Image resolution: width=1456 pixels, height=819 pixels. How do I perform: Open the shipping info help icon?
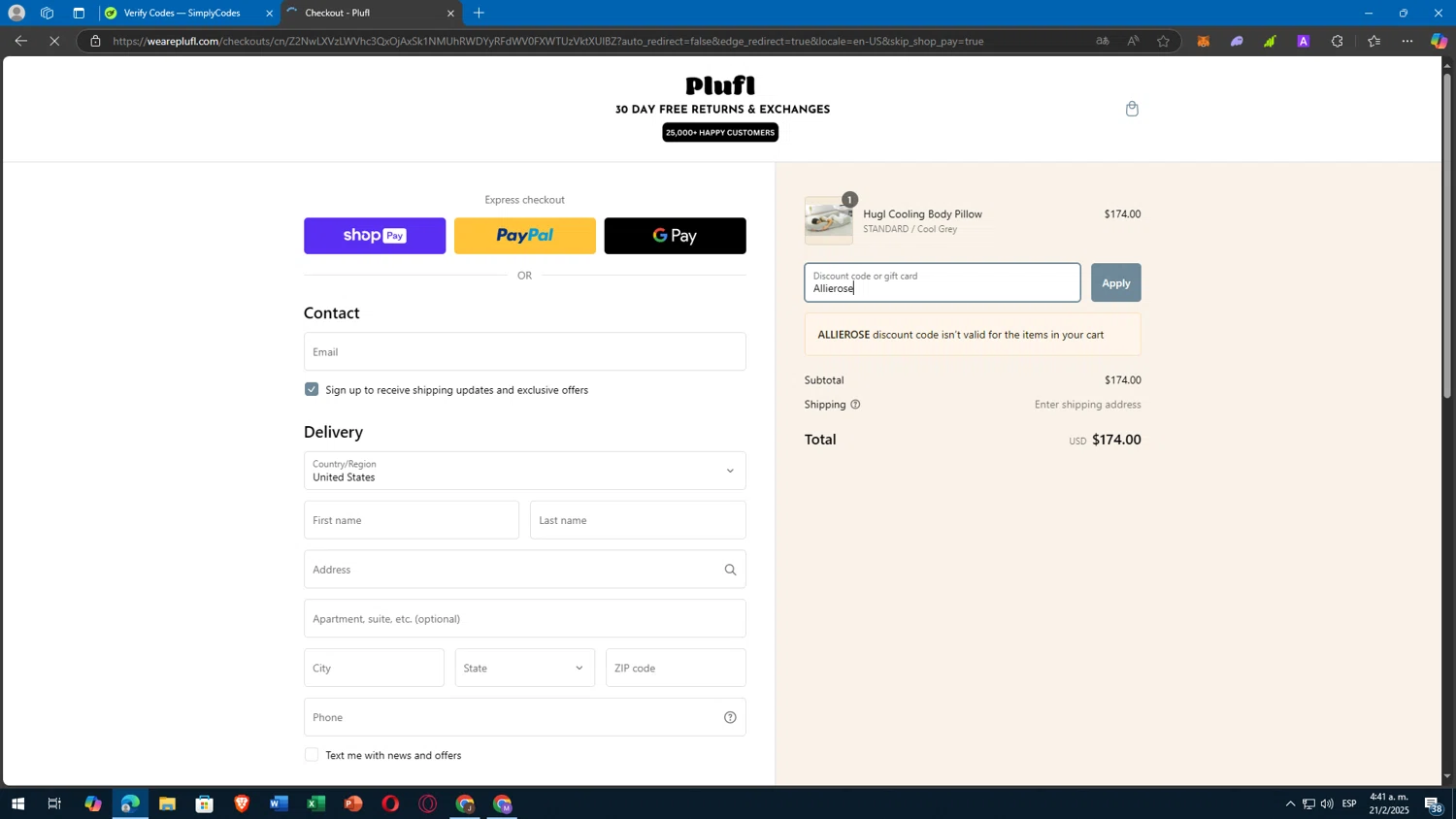tap(855, 405)
